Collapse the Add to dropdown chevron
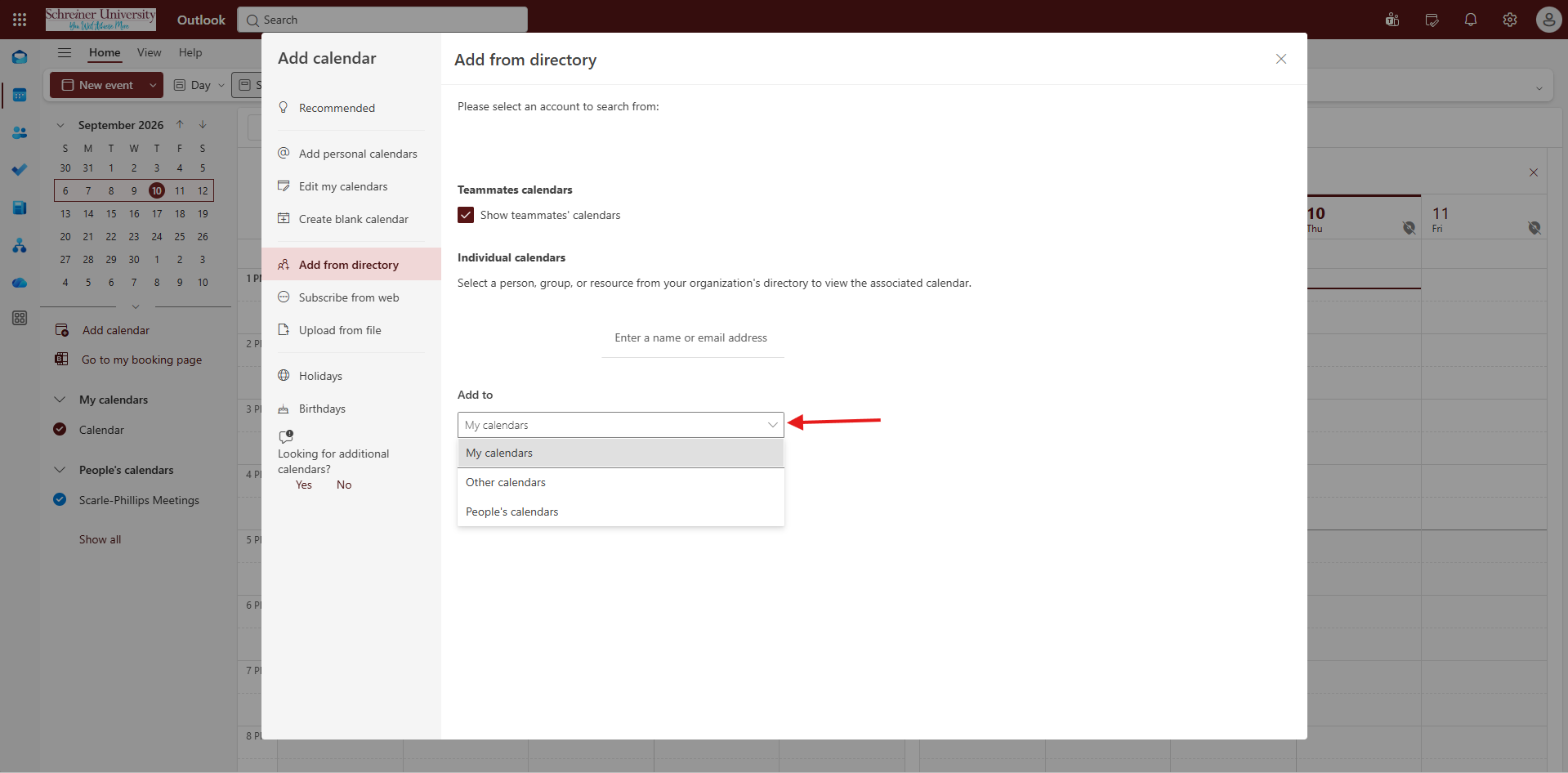Image resolution: width=1568 pixels, height=773 pixels. click(772, 425)
